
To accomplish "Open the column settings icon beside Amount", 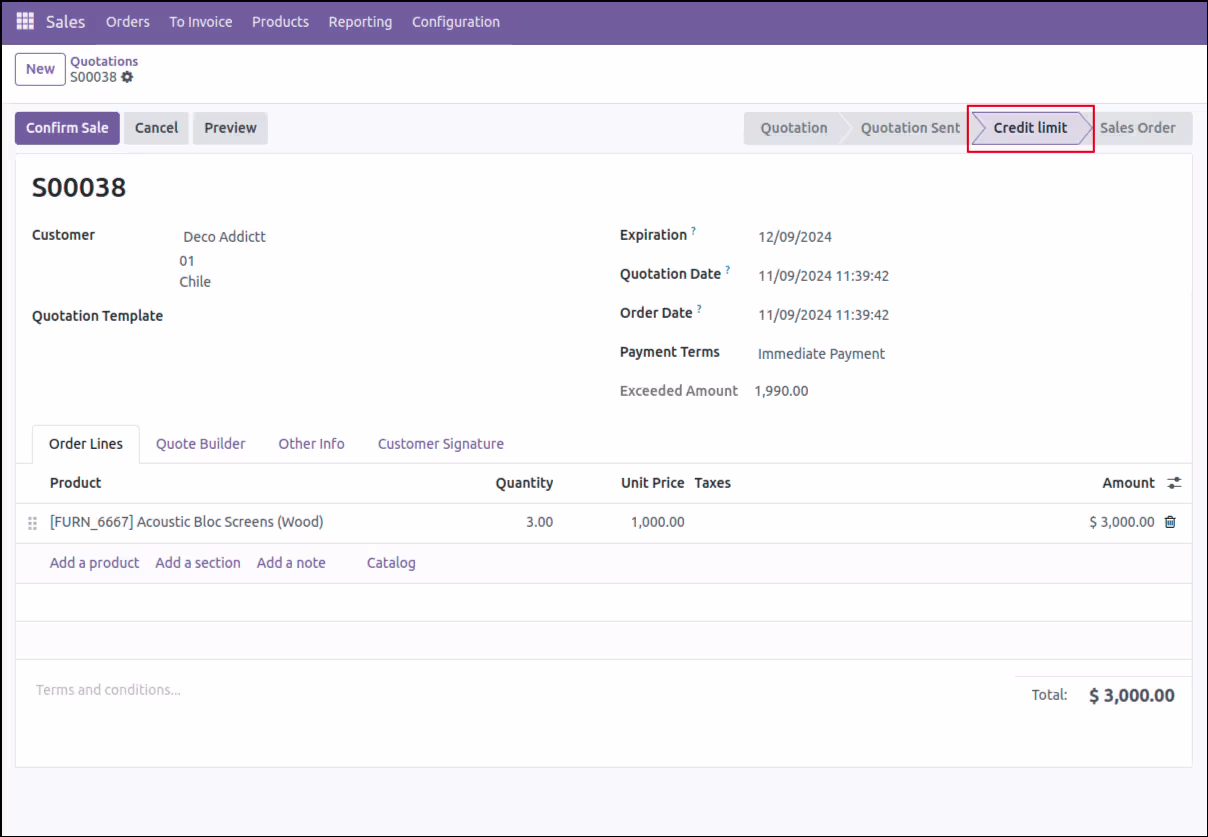I will tap(1174, 483).
